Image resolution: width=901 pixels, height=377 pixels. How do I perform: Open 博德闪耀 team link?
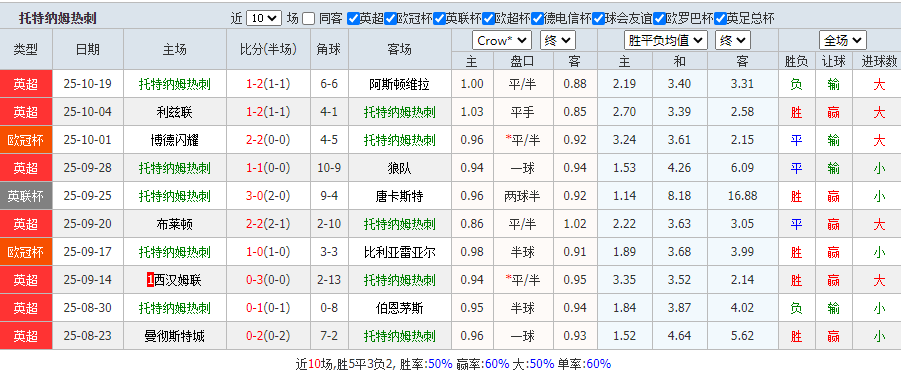tap(175, 140)
